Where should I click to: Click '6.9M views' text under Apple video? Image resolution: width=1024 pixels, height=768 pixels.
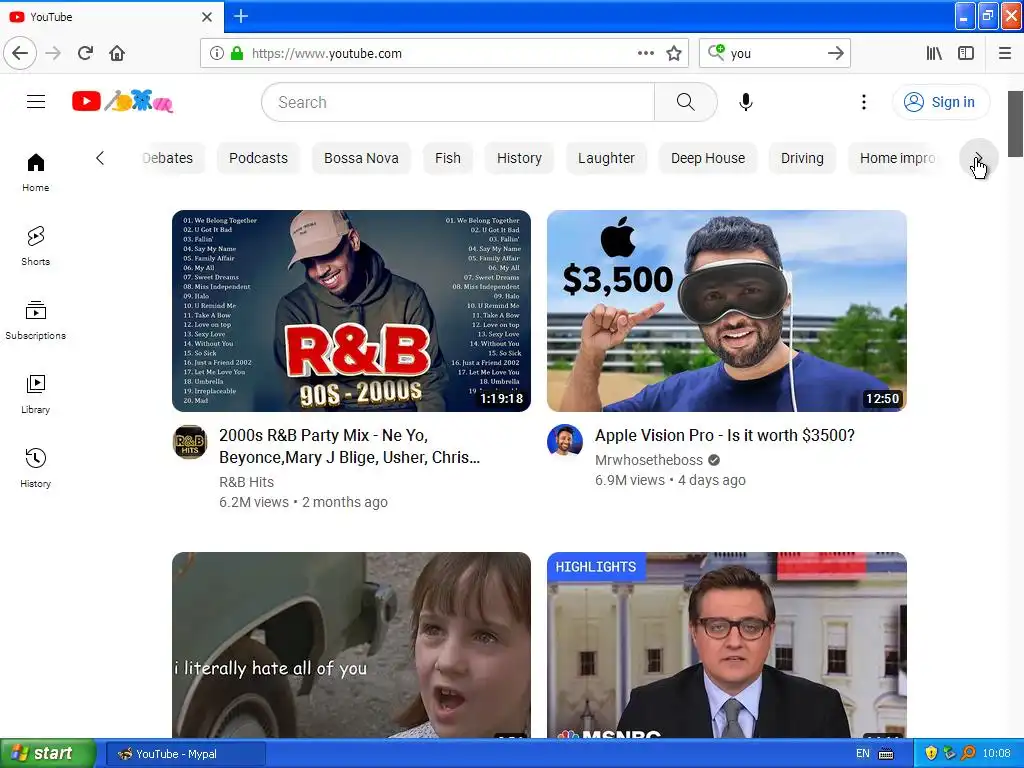click(630, 480)
